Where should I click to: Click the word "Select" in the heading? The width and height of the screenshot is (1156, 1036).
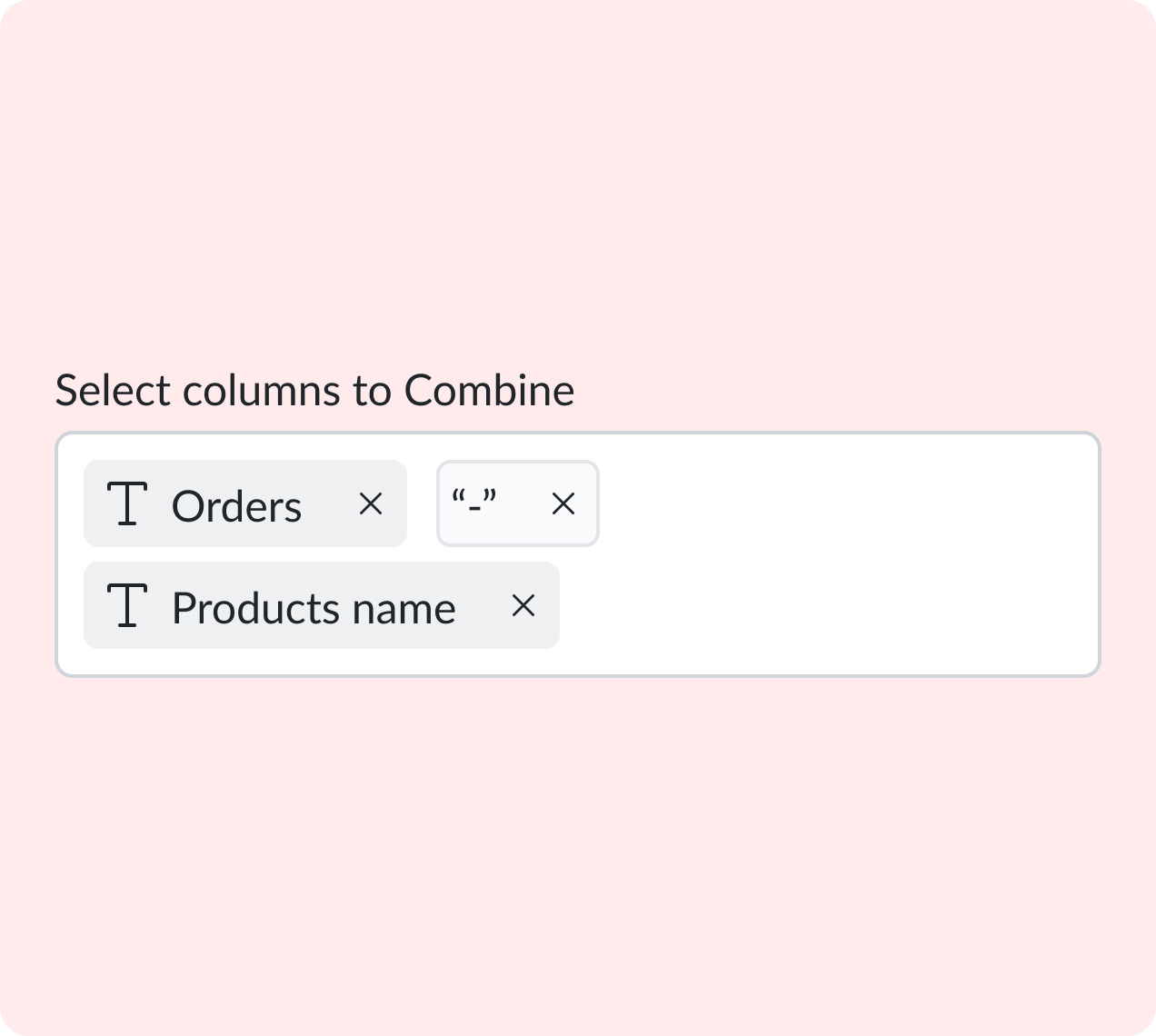113,391
